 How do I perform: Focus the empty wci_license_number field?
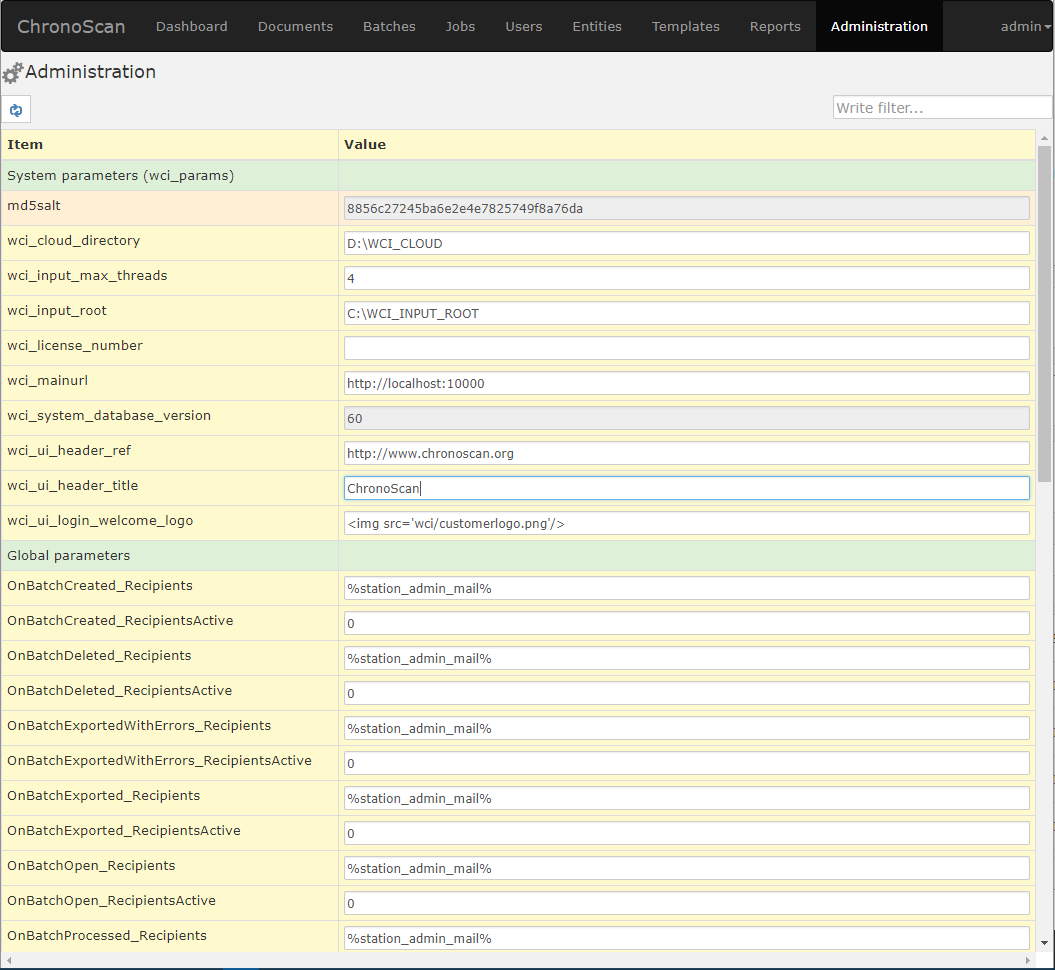click(686, 348)
